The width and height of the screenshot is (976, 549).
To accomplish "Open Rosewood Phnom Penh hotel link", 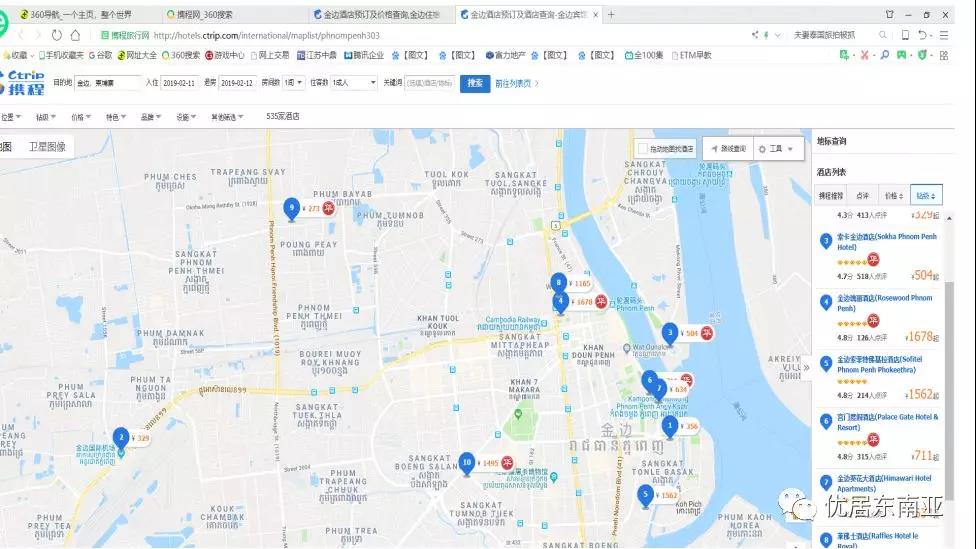I will click(x=884, y=303).
